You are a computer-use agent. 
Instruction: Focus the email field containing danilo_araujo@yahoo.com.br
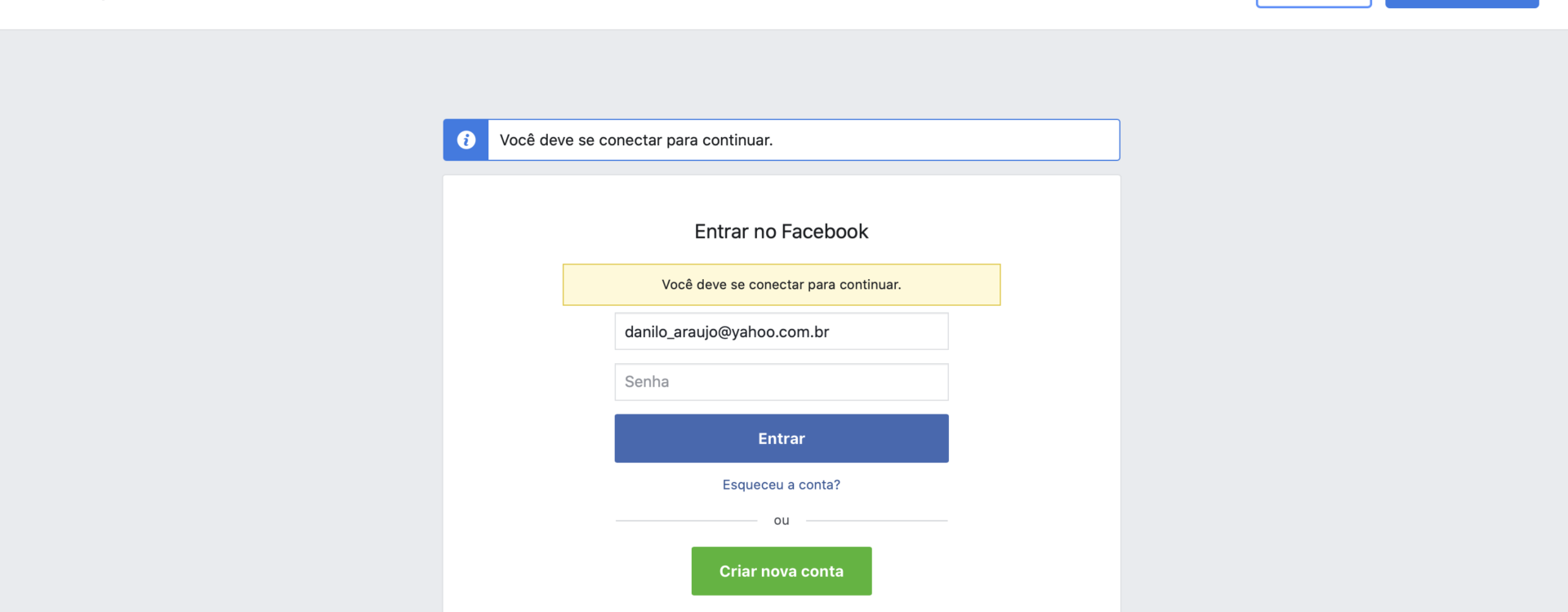point(782,331)
